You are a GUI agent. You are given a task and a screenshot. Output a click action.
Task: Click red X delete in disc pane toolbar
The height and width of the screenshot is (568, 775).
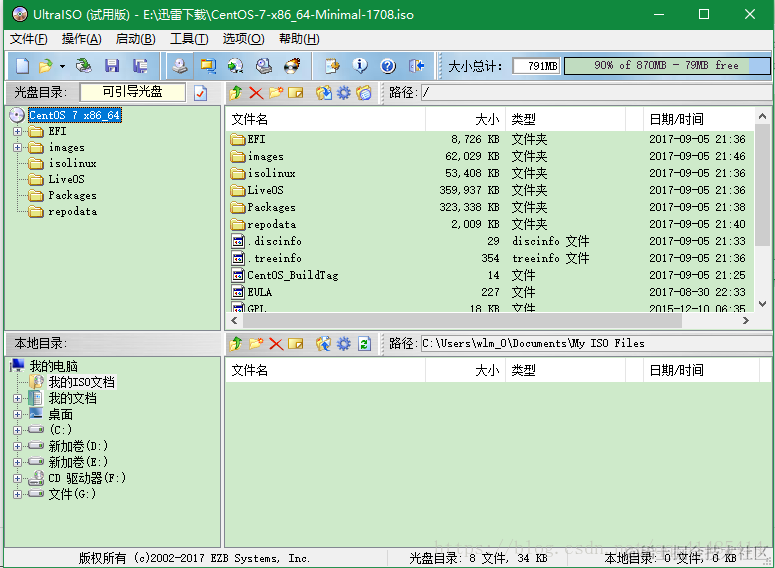click(256, 92)
